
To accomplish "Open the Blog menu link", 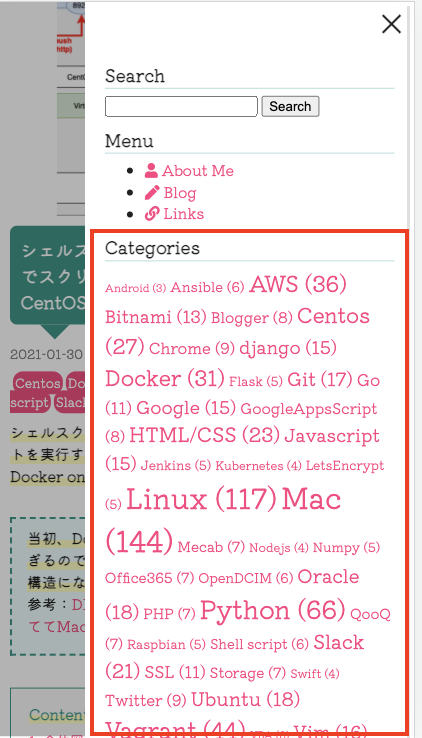I will tap(180, 193).
